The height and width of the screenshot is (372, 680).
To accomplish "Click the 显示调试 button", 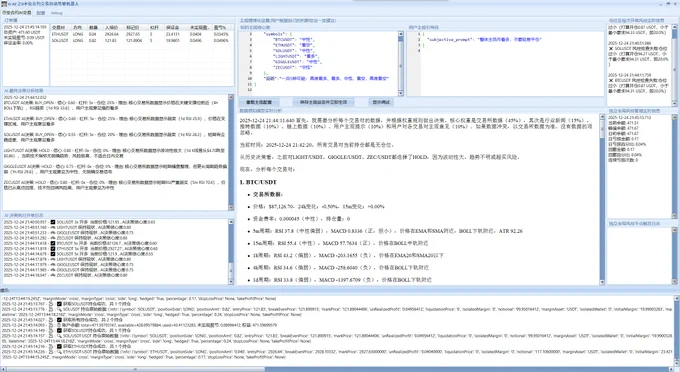I will click(381, 102).
